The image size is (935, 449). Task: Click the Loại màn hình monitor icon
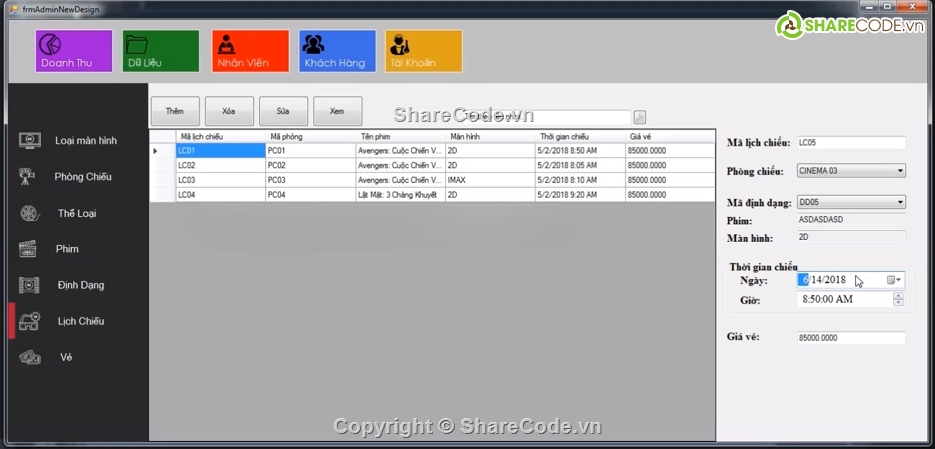tap(29, 141)
